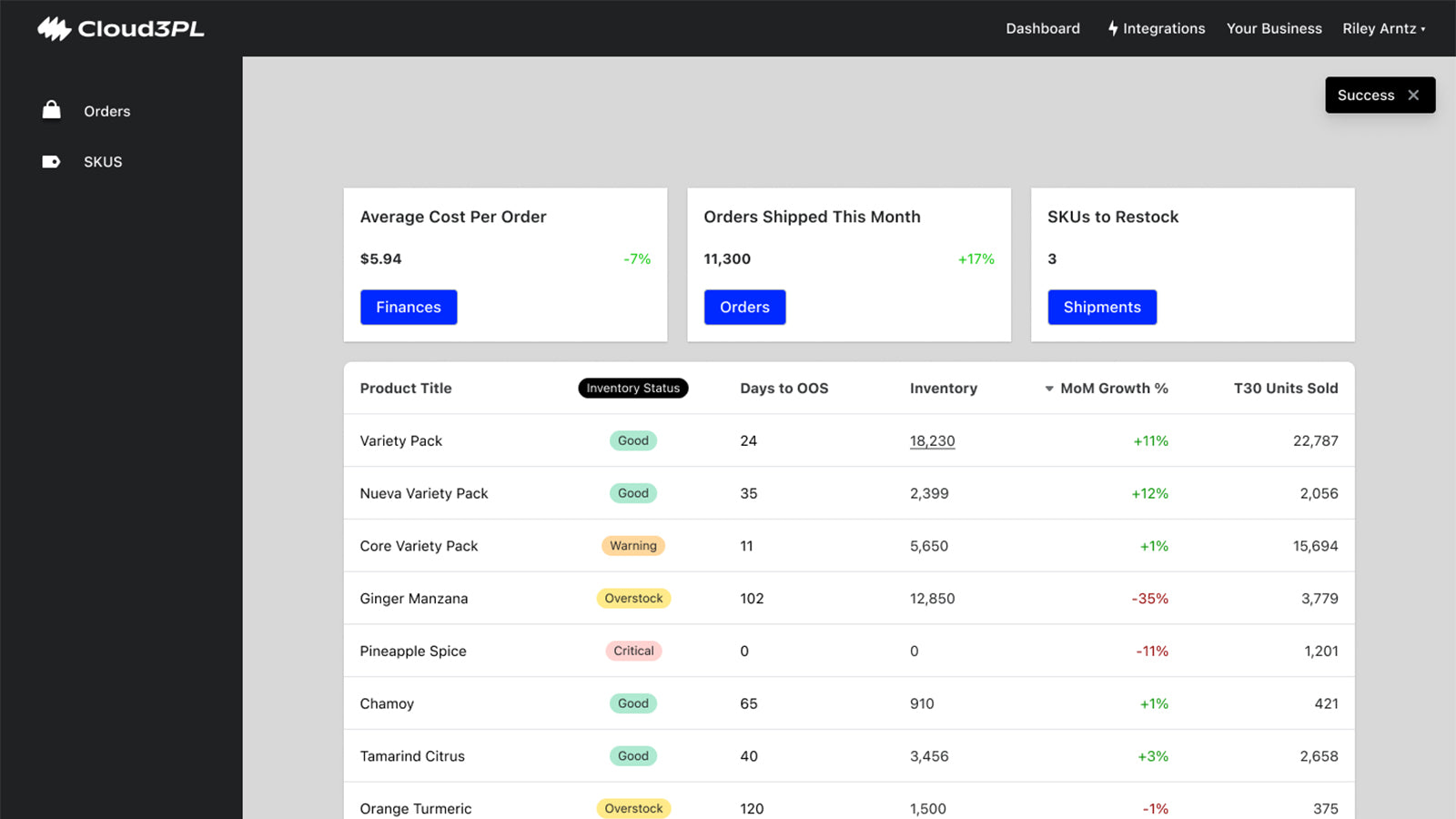Click the Cloud3PL logo icon
Viewport: 1456px width, 819px height.
point(54,29)
